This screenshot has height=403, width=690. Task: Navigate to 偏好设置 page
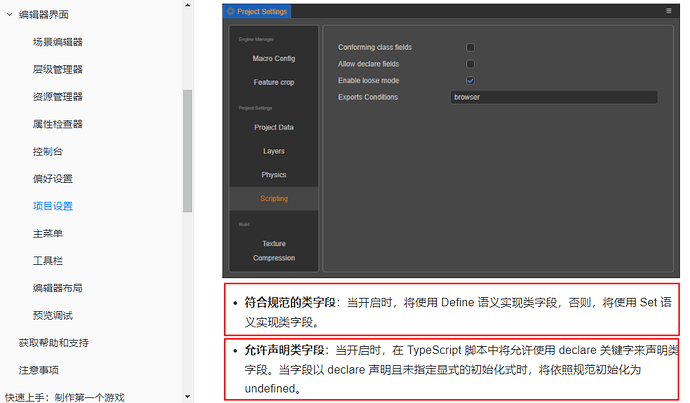pos(53,179)
